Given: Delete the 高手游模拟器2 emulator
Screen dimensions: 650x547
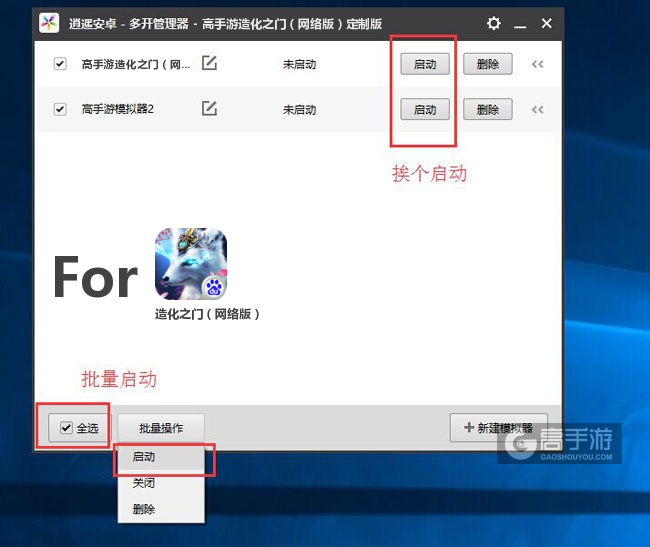Looking at the screenshot, I should 488,109.
